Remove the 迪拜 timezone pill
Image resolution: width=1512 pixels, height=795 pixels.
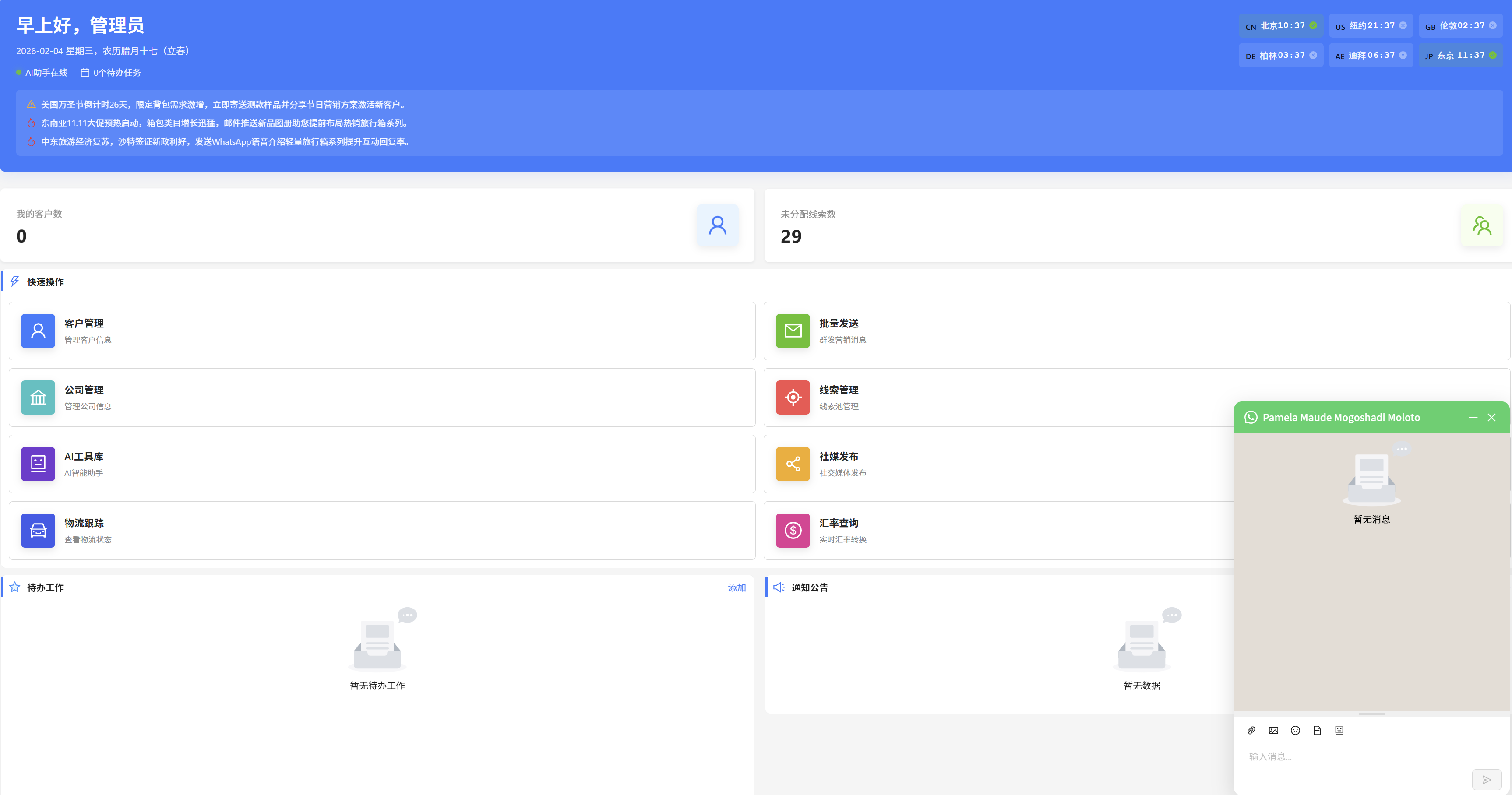1404,55
